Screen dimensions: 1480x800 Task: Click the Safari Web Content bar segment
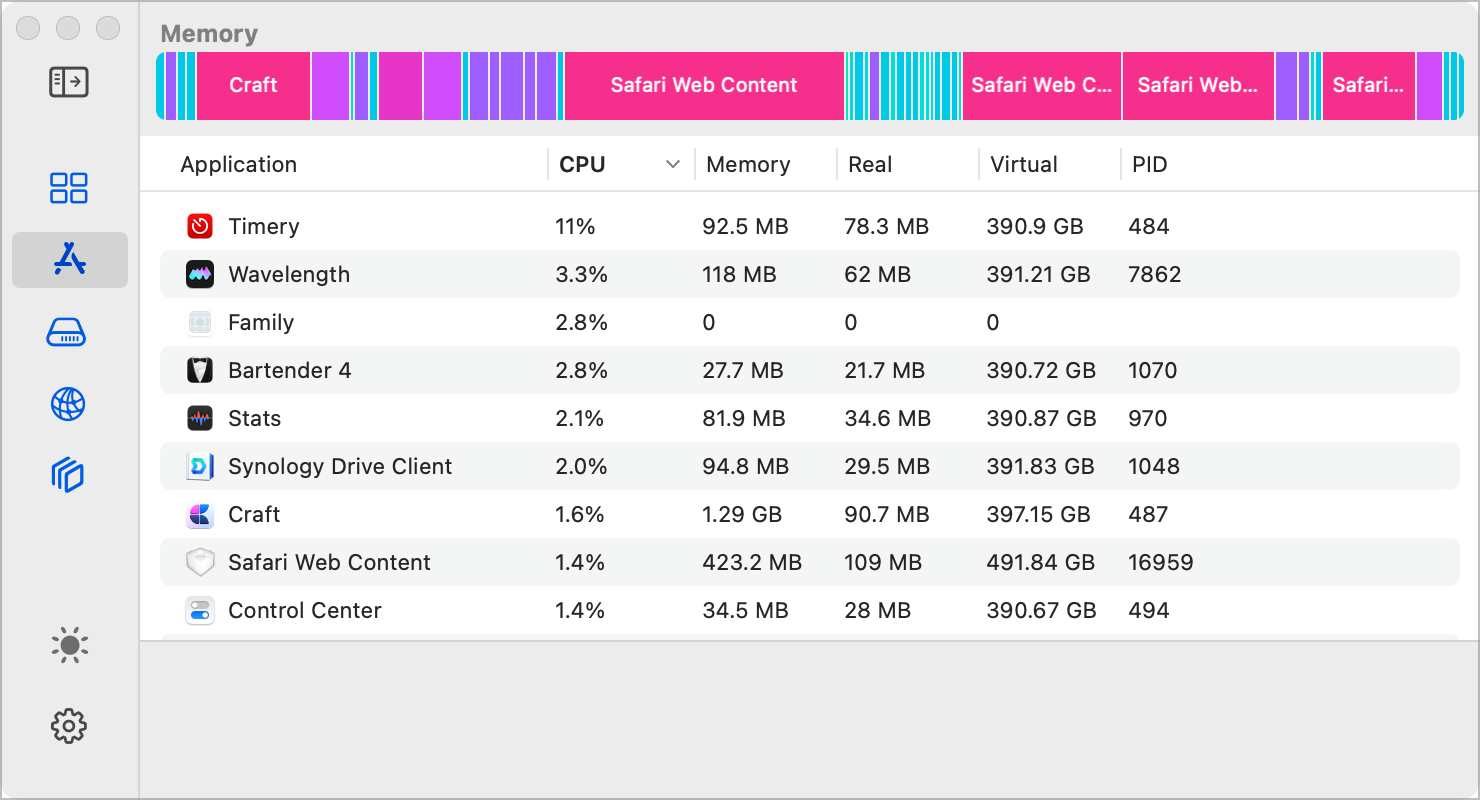pyautogui.click(x=704, y=86)
